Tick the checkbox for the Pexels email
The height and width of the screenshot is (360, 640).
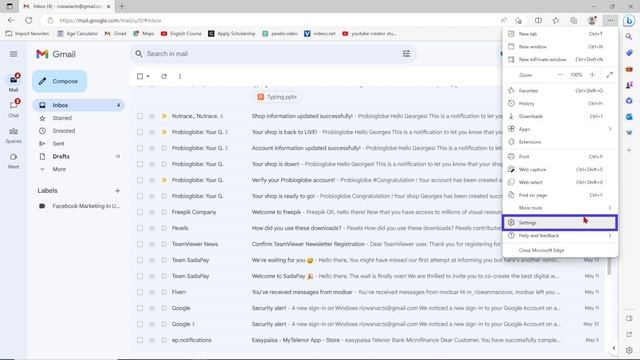click(140, 228)
